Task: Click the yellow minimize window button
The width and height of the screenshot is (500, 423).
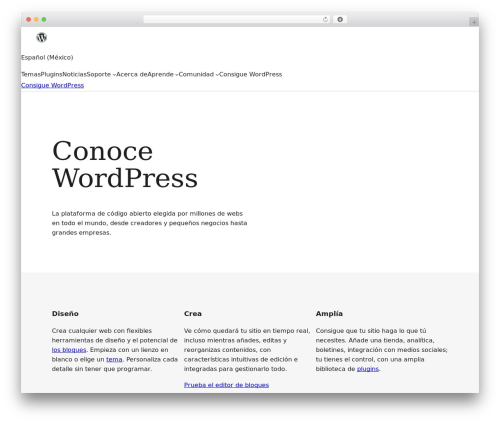Action: [x=36, y=20]
